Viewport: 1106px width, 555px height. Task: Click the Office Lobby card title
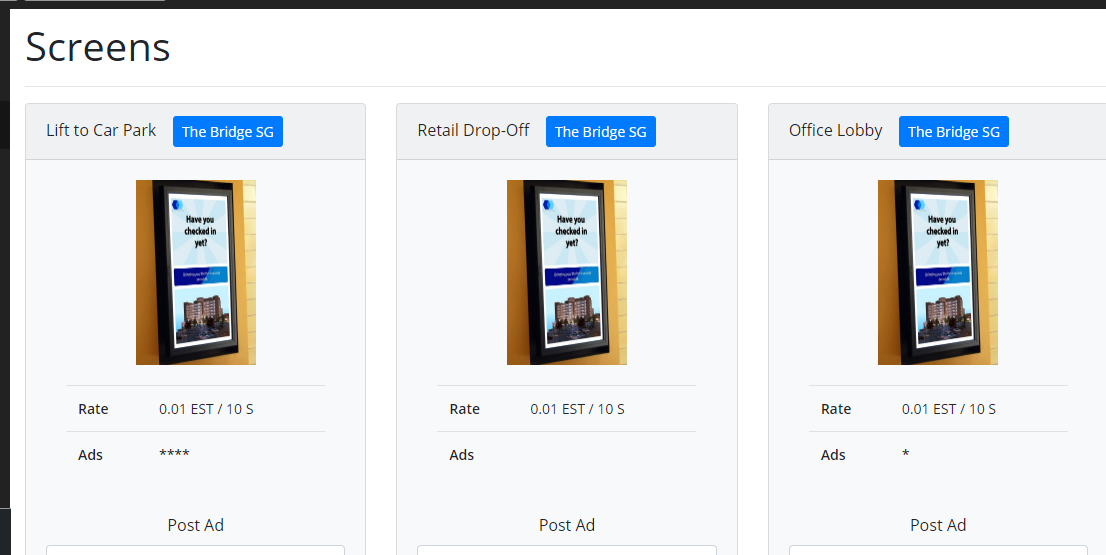835,130
